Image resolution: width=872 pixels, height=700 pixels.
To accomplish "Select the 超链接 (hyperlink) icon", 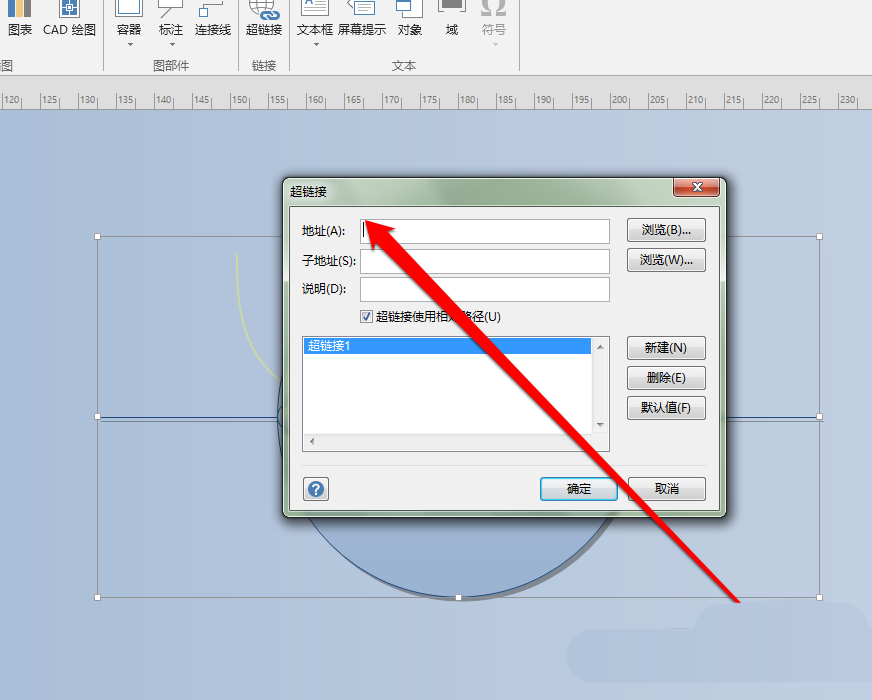I will click(262, 18).
